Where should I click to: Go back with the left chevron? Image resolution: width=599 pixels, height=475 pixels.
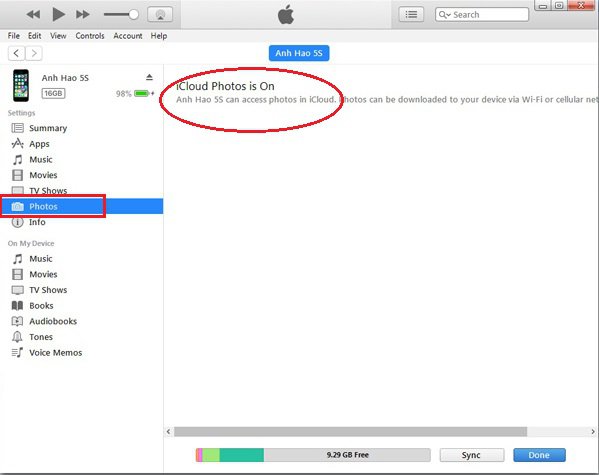pyautogui.click(x=16, y=53)
